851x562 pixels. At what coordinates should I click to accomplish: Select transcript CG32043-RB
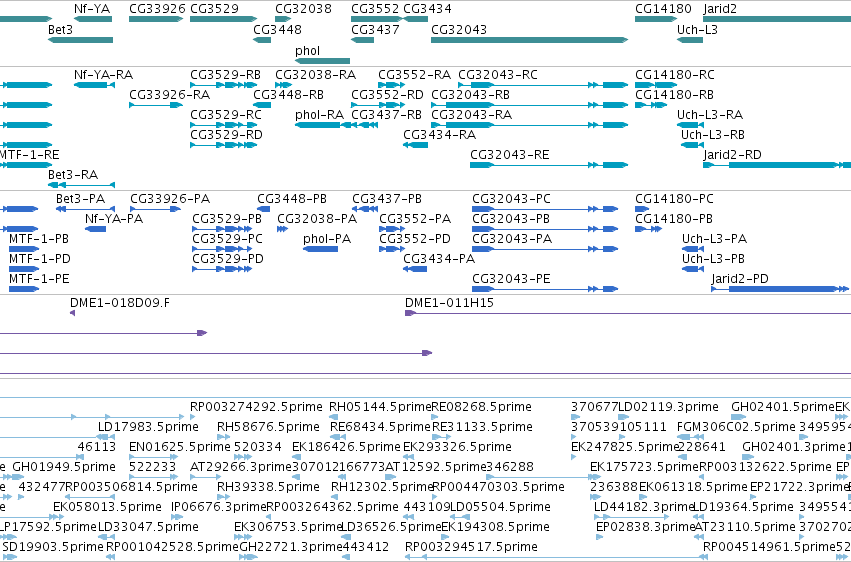[x=471, y=94]
